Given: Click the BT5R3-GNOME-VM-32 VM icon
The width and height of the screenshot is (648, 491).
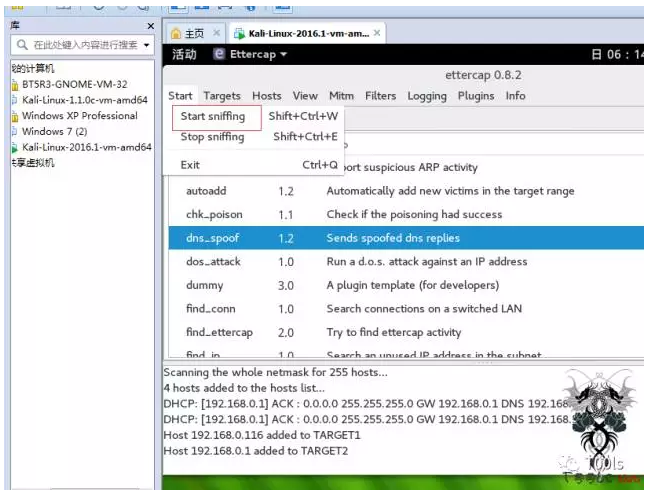Looking at the screenshot, I should pyautogui.click(x=15, y=85).
